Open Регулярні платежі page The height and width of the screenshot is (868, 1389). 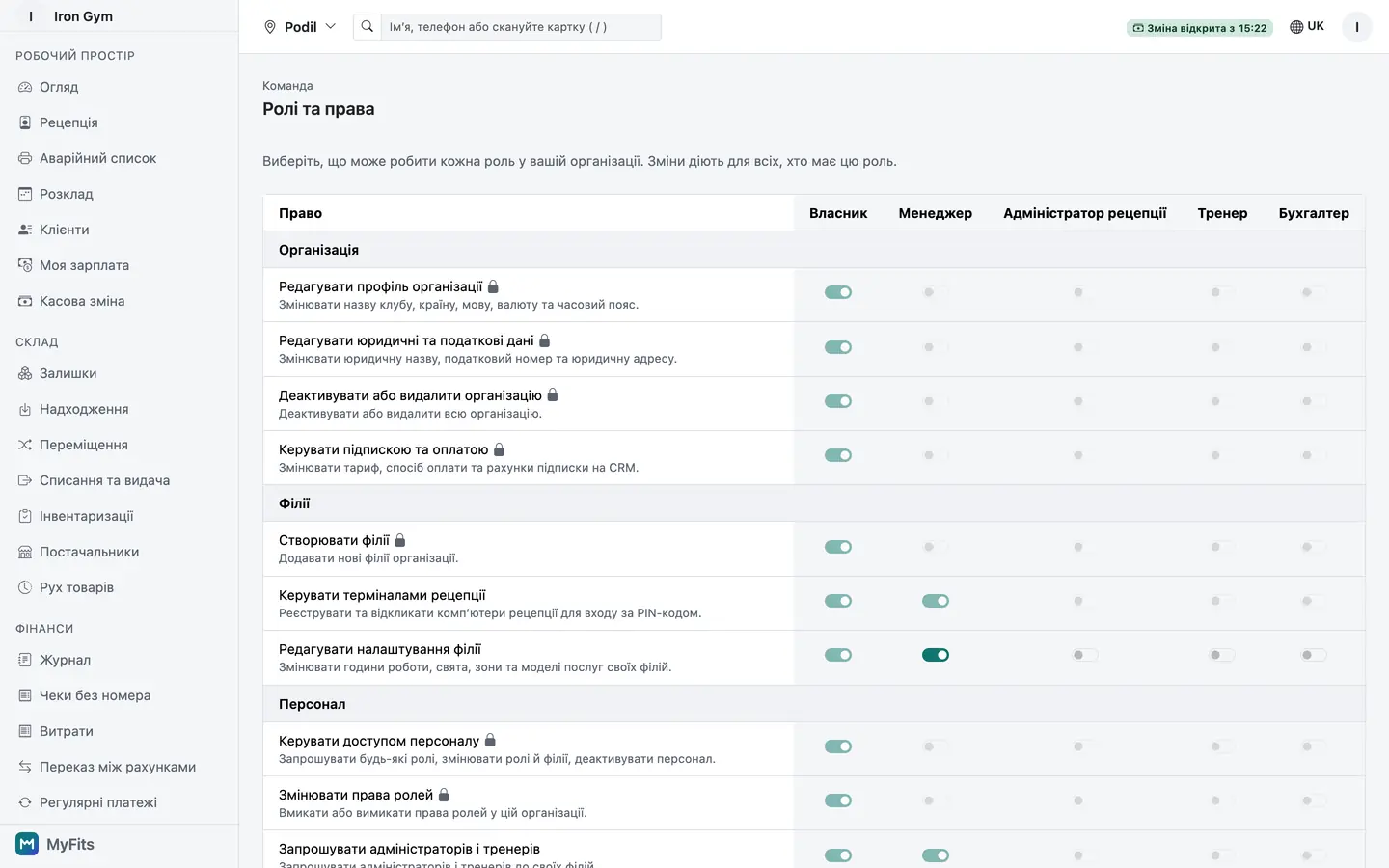120,802
